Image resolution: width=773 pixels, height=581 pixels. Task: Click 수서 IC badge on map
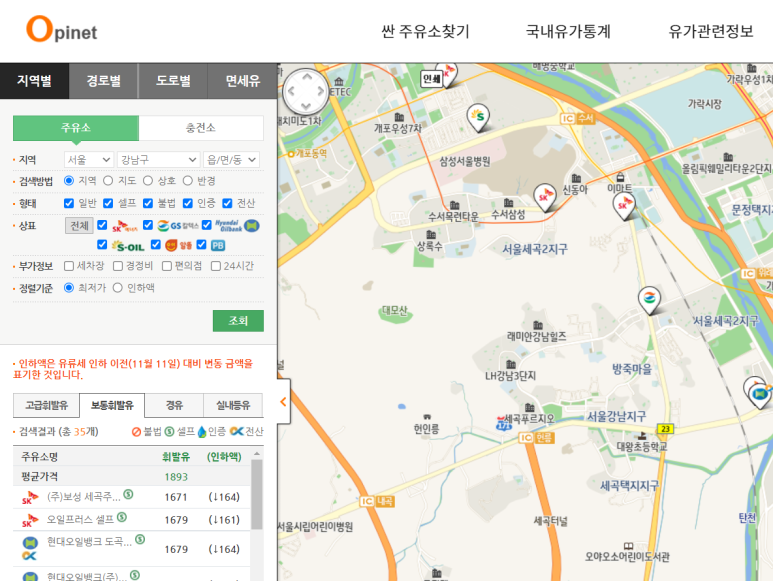coord(577,118)
